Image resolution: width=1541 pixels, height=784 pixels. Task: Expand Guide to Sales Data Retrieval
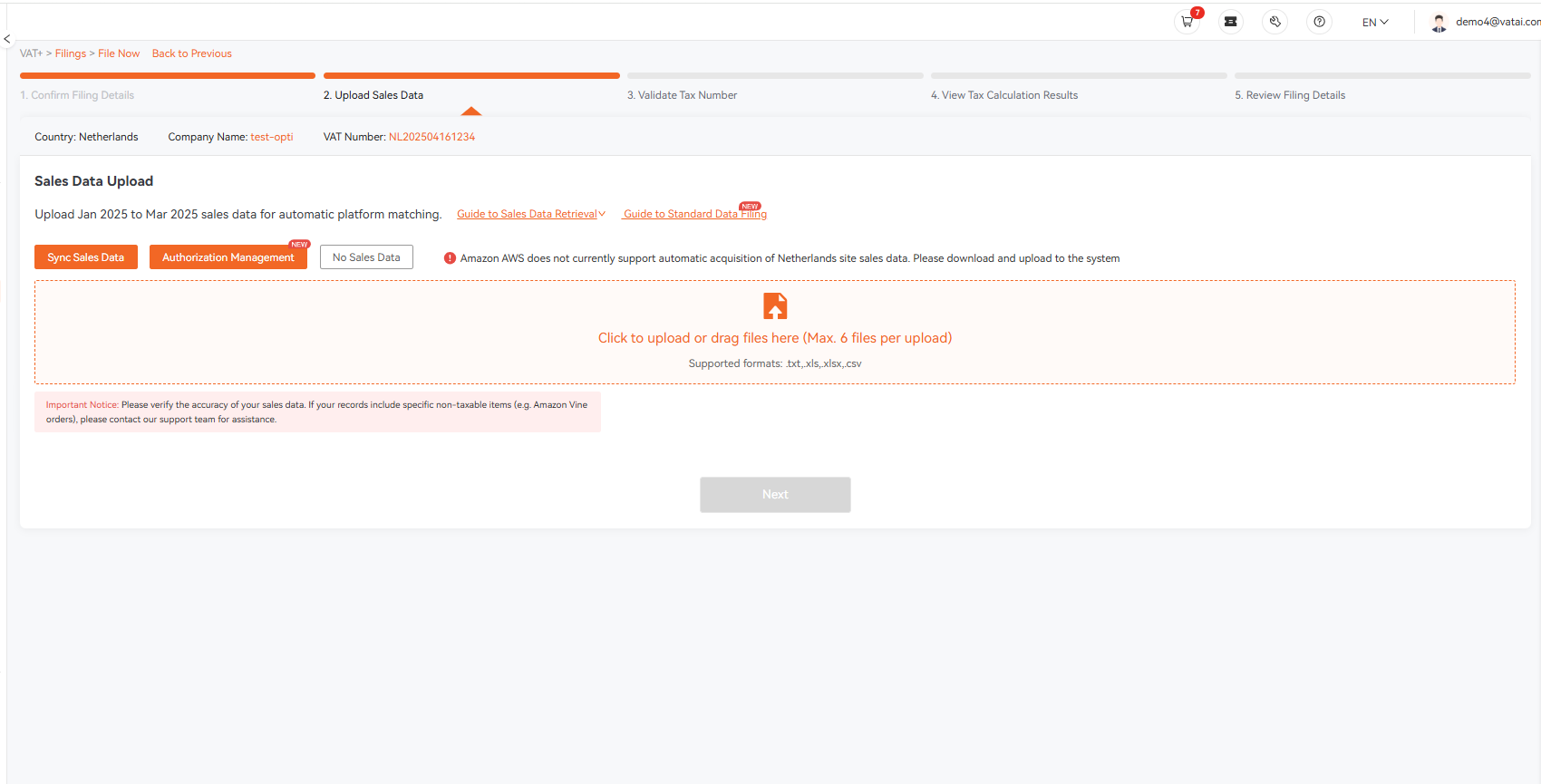pyautogui.click(x=531, y=214)
